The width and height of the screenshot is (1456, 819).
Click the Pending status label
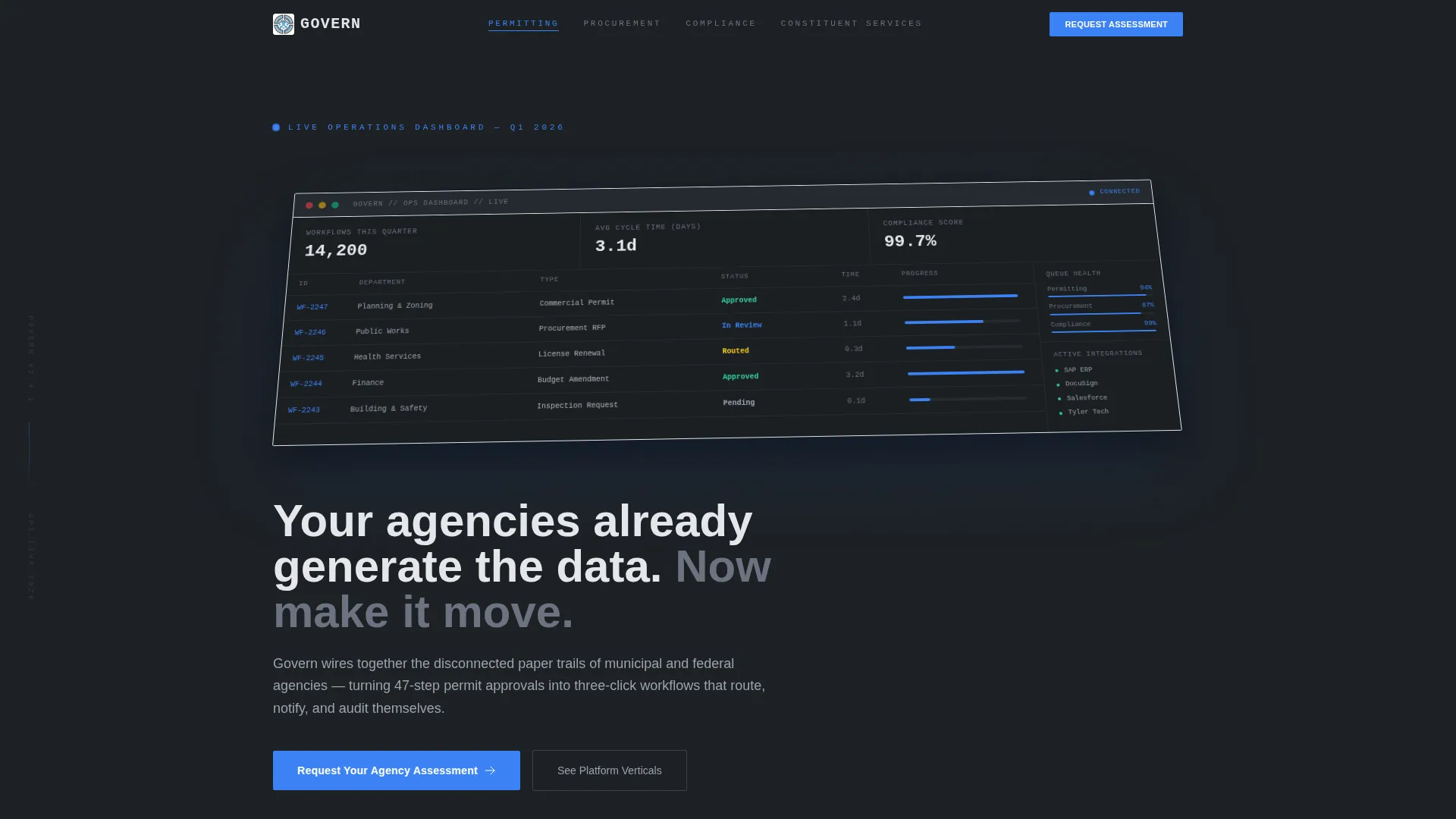739,403
